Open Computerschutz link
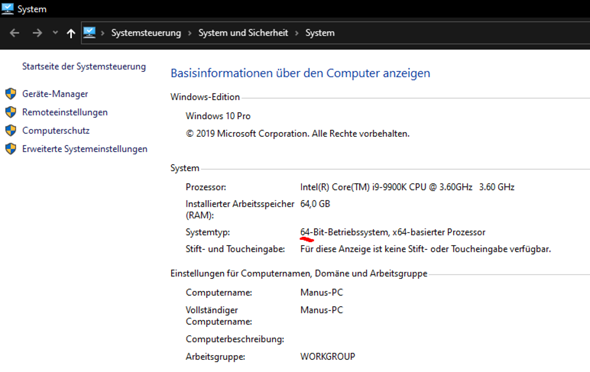 pyautogui.click(x=56, y=131)
